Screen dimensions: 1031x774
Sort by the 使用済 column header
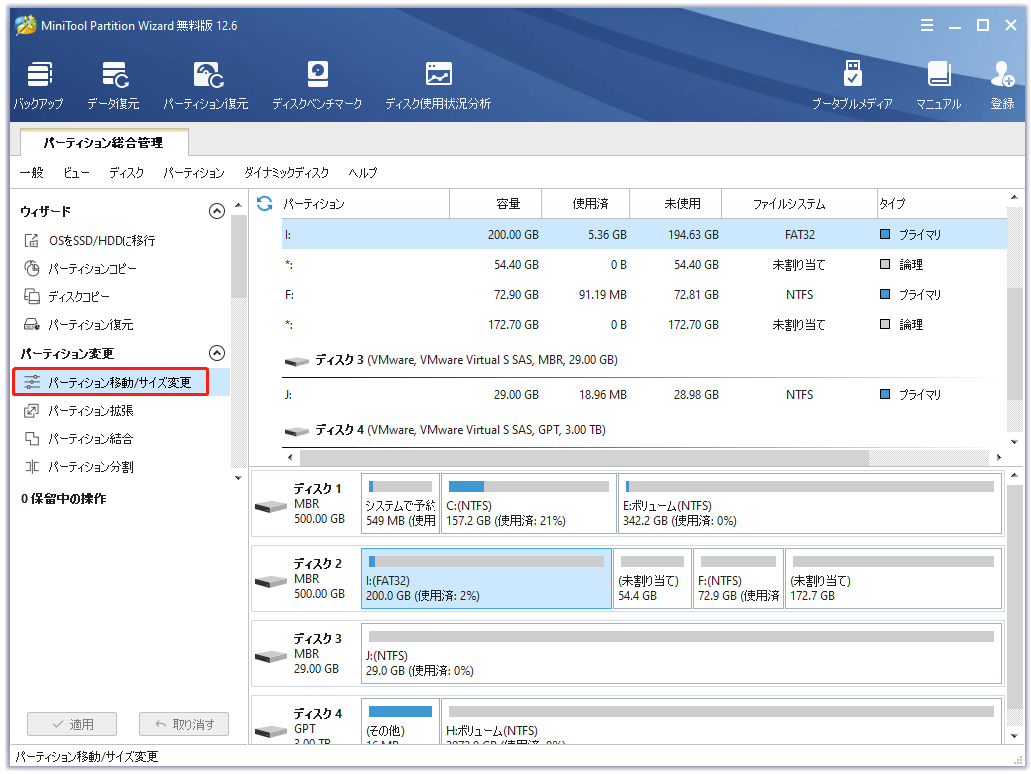click(x=586, y=204)
